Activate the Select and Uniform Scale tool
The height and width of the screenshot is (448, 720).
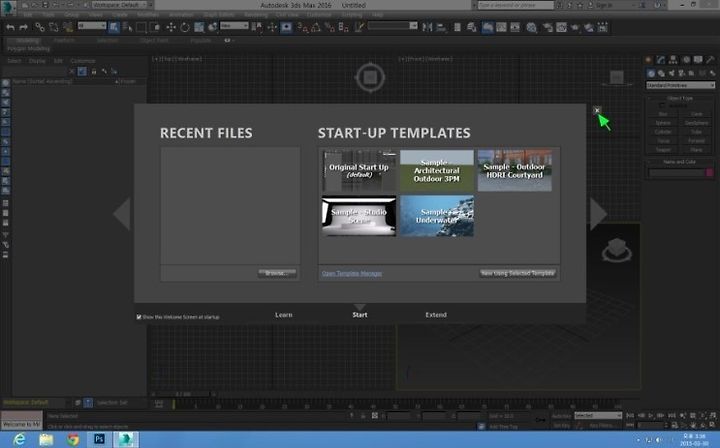(x=199, y=28)
